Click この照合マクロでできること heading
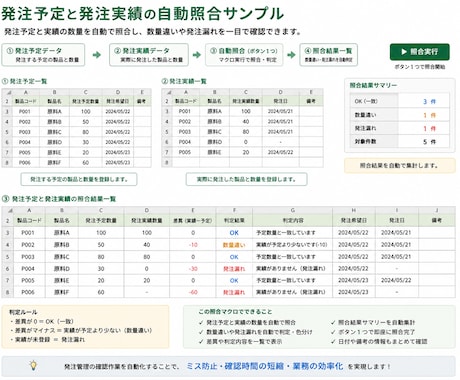Image resolution: width=460 pixels, height=380 pixels. point(235,312)
